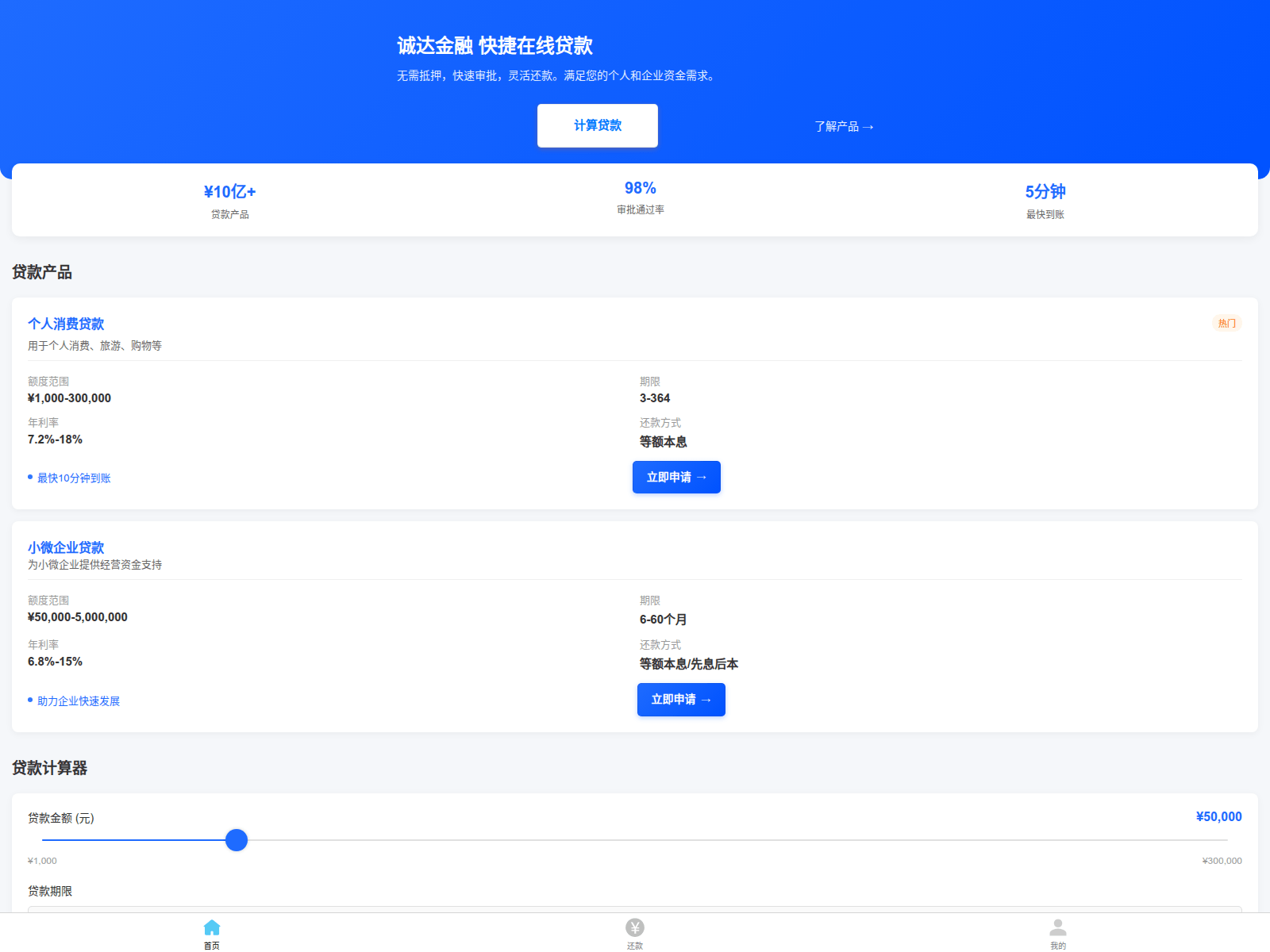The height and width of the screenshot is (952, 1270).
Task: Select the 3-364 term value
Action: click(655, 398)
